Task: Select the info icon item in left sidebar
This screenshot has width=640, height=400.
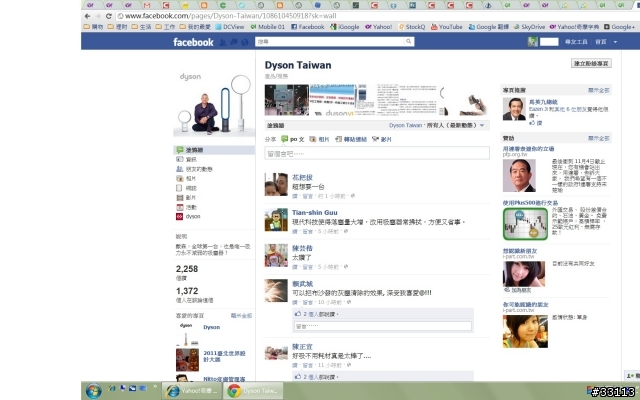Action: point(186,159)
